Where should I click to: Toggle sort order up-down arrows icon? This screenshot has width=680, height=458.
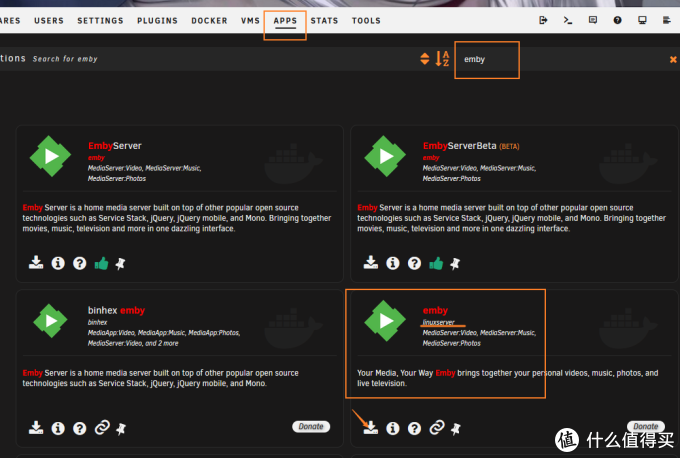425,59
